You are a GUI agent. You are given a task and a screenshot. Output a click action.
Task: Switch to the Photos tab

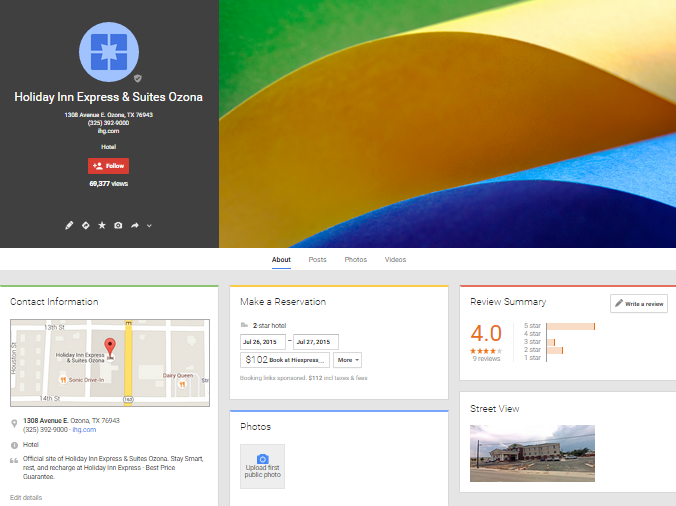click(355, 259)
